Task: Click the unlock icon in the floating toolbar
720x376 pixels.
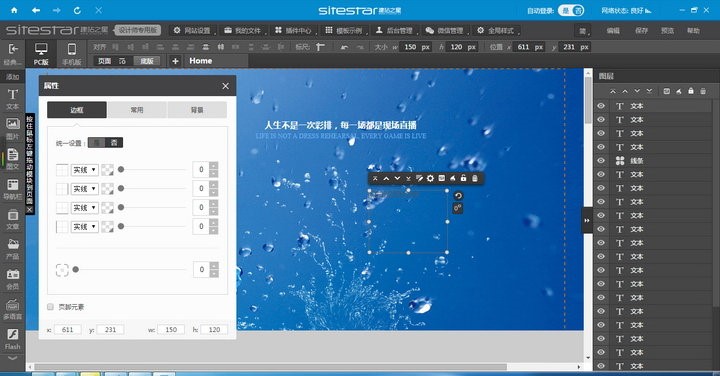Action: [x=464, y=178]
